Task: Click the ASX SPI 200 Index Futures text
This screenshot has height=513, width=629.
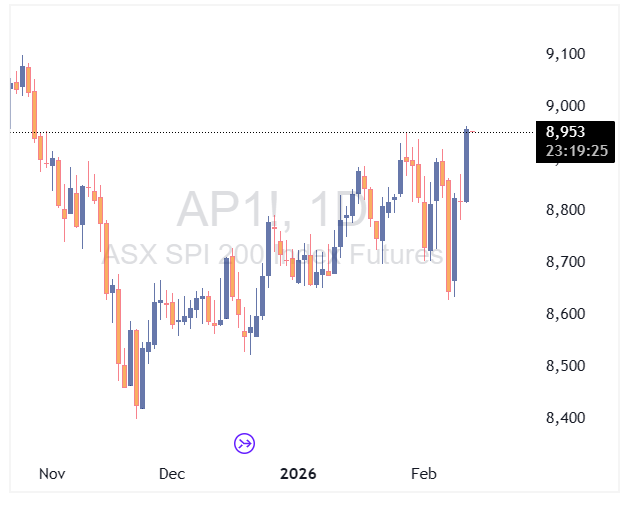Action: tap(272, 254)
